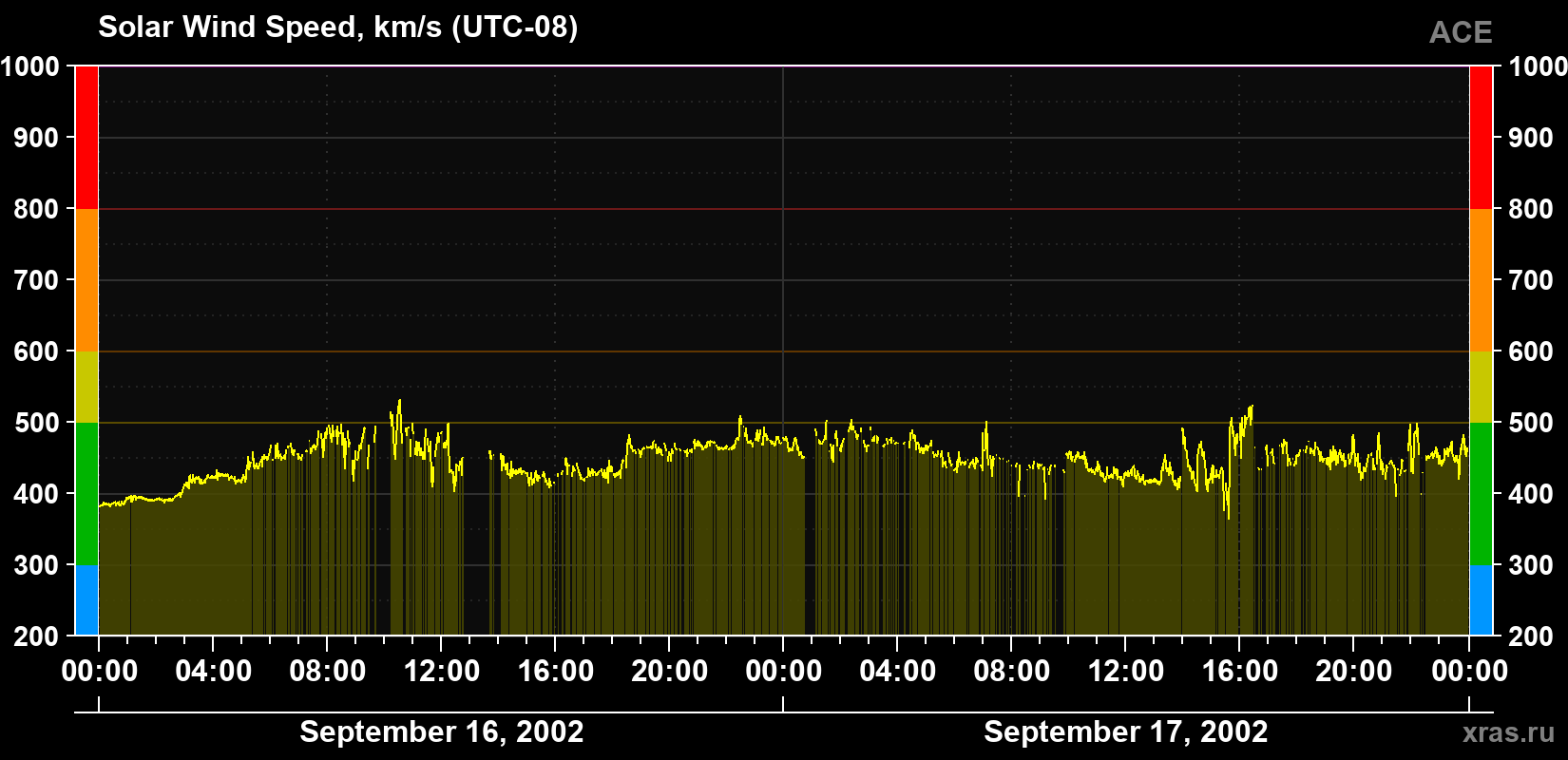Click the 300 label on the left axis

click(36, 565)
